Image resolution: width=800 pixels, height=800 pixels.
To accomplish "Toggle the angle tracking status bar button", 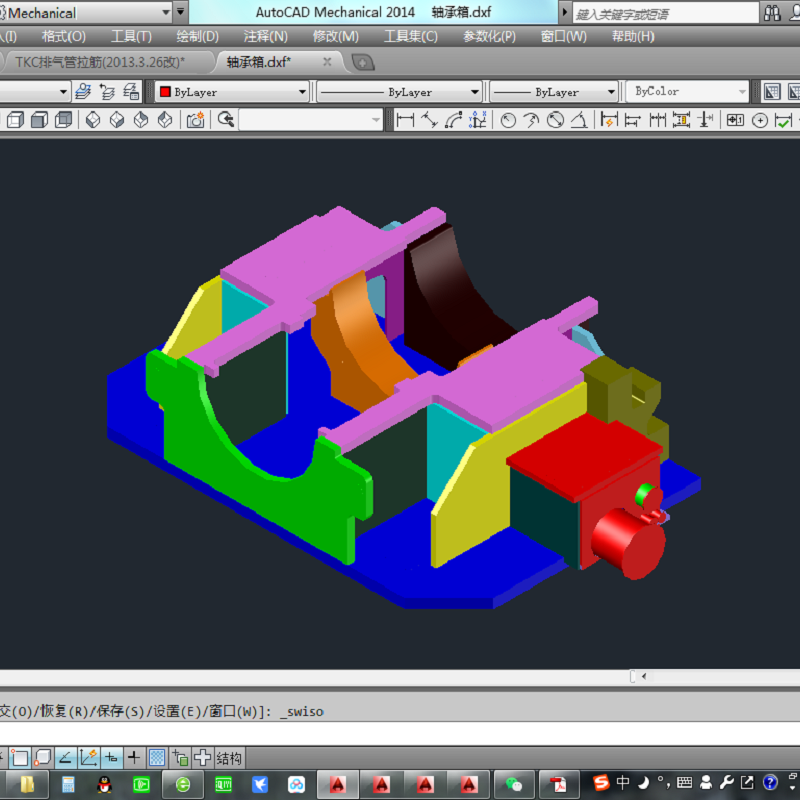I will (x=66, y=758).
